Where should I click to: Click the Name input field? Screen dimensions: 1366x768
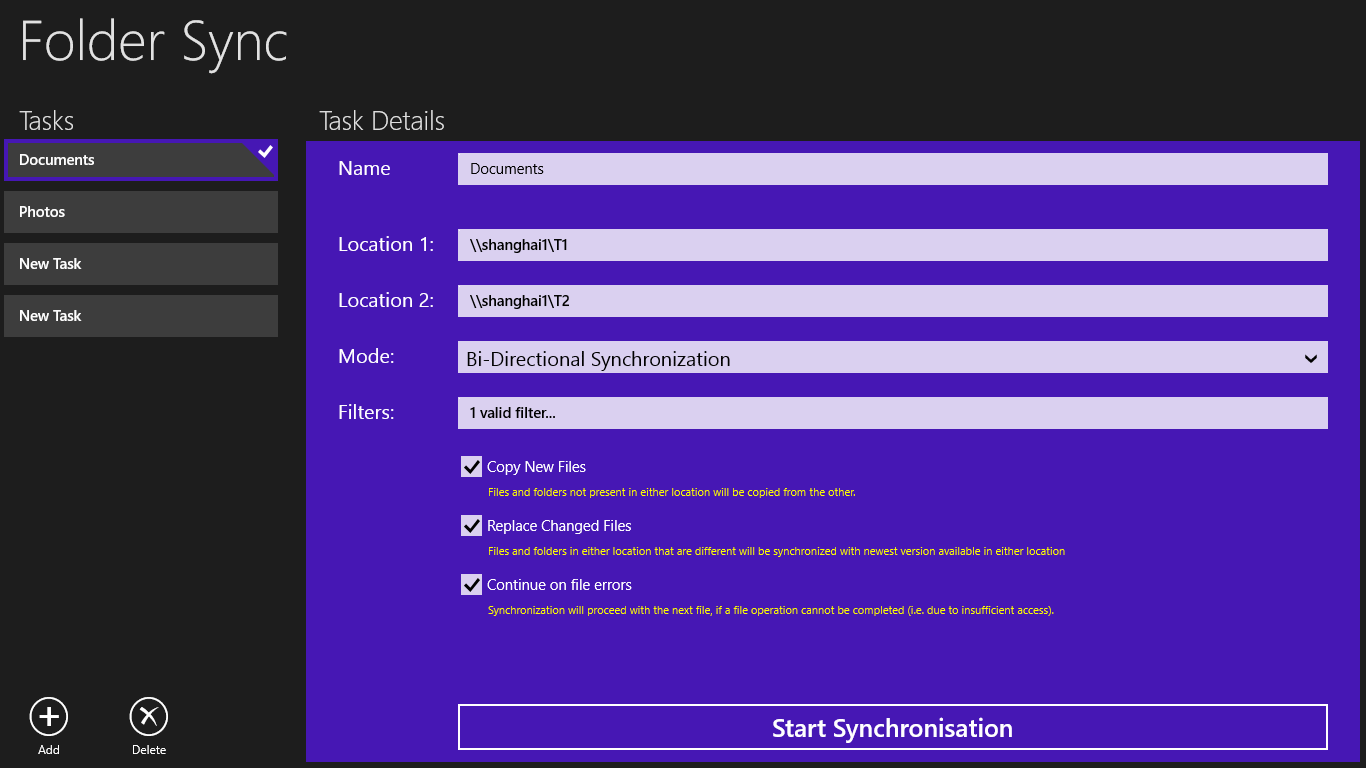[892, 168]
